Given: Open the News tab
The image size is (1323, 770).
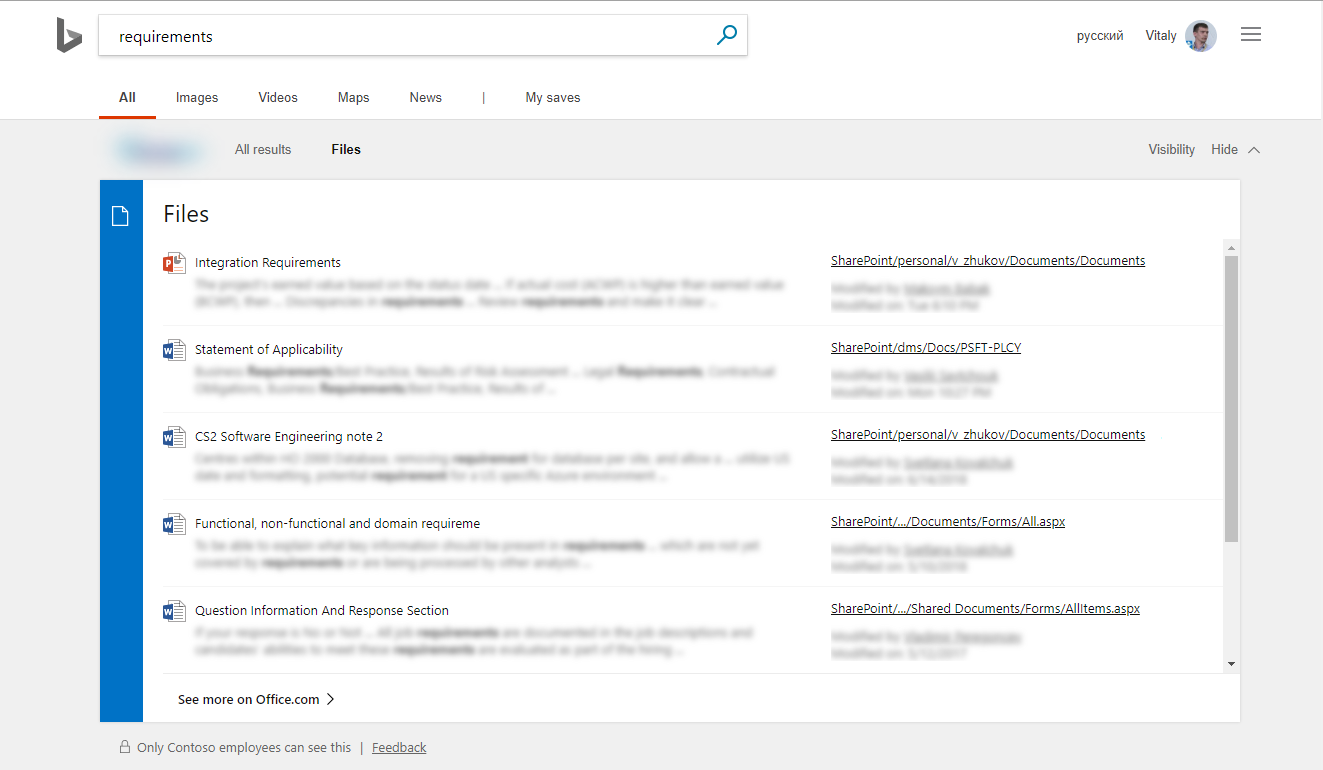Looking at the screenshot, I should (x=425, y=97).
